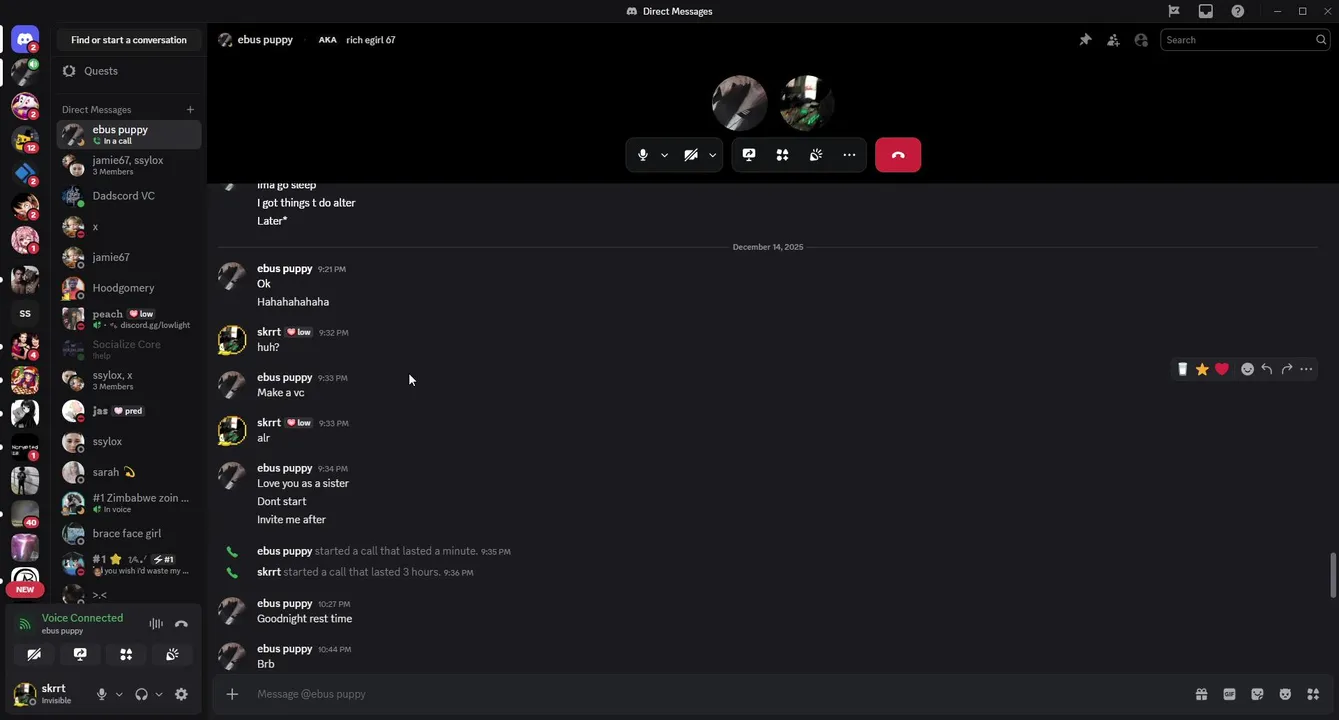Open ebus puppy direct message
This screenshot has height=720, width=1339.
pos(128,135)
